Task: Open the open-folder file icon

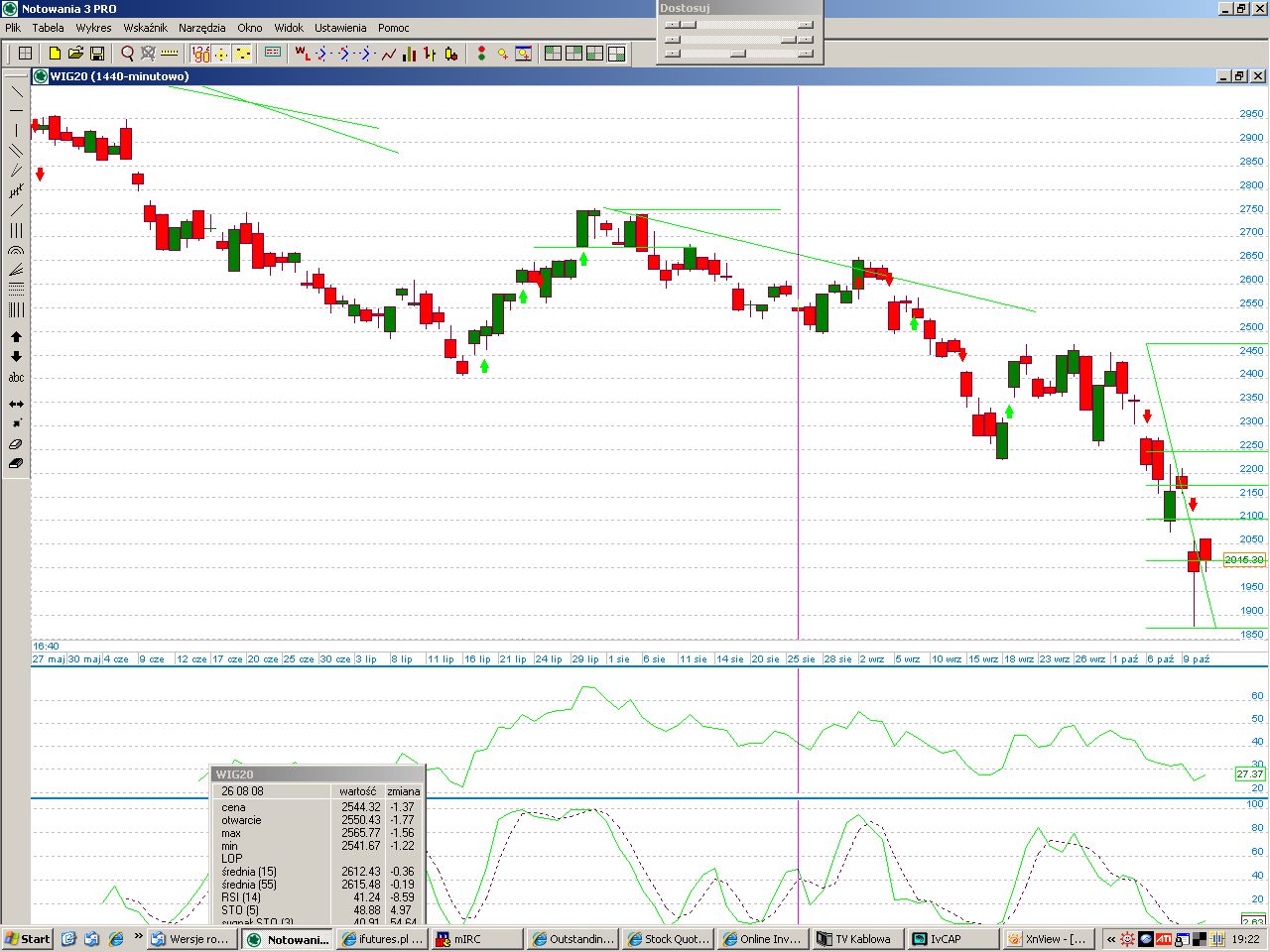Action: click(x=75, y=54)
